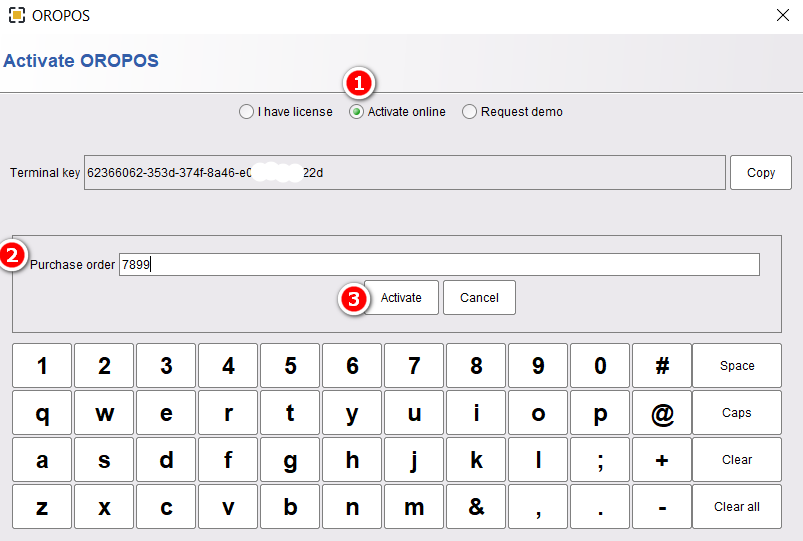Tap the d key on virtual keyboard

tap(166, 460)
